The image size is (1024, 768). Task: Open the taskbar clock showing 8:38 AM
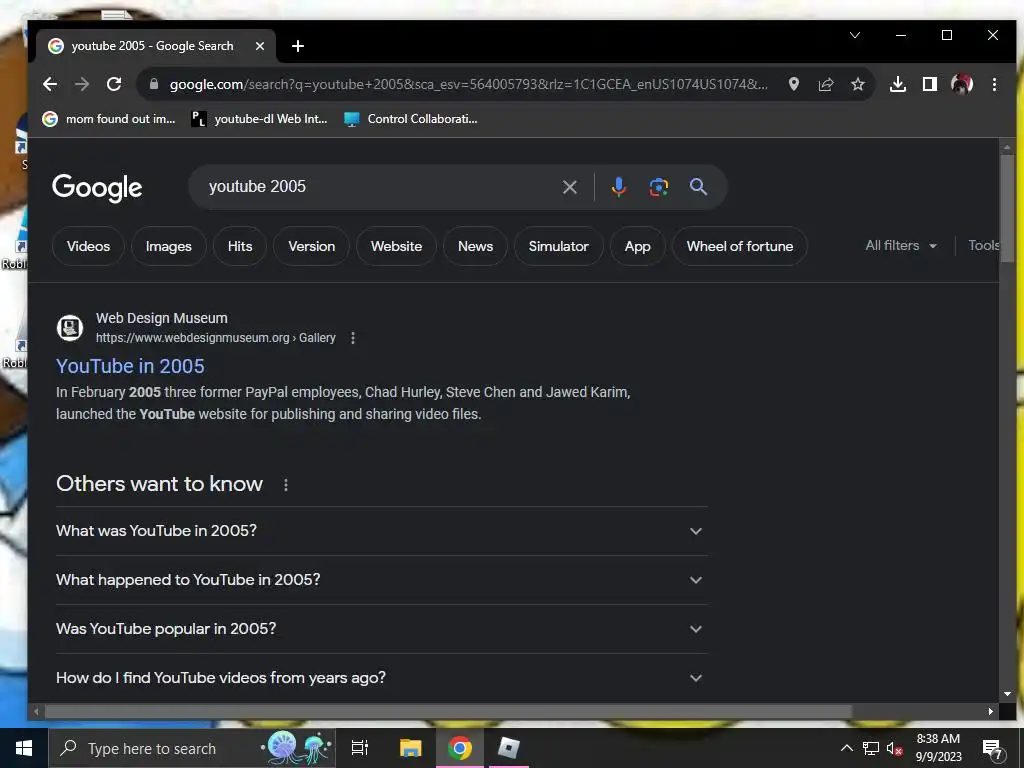point(938,748)
